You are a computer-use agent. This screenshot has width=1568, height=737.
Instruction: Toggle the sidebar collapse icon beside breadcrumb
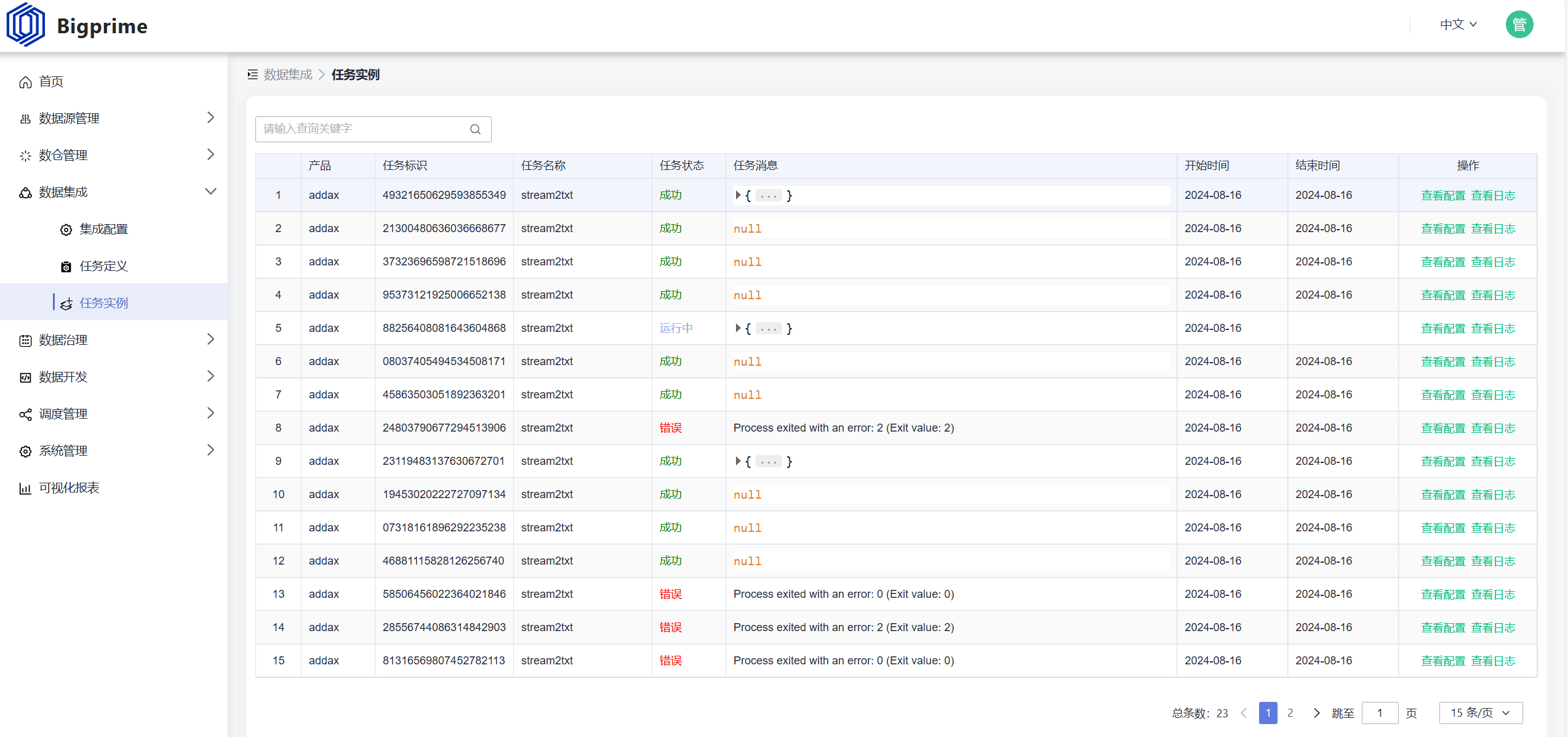tap(252, 75)
